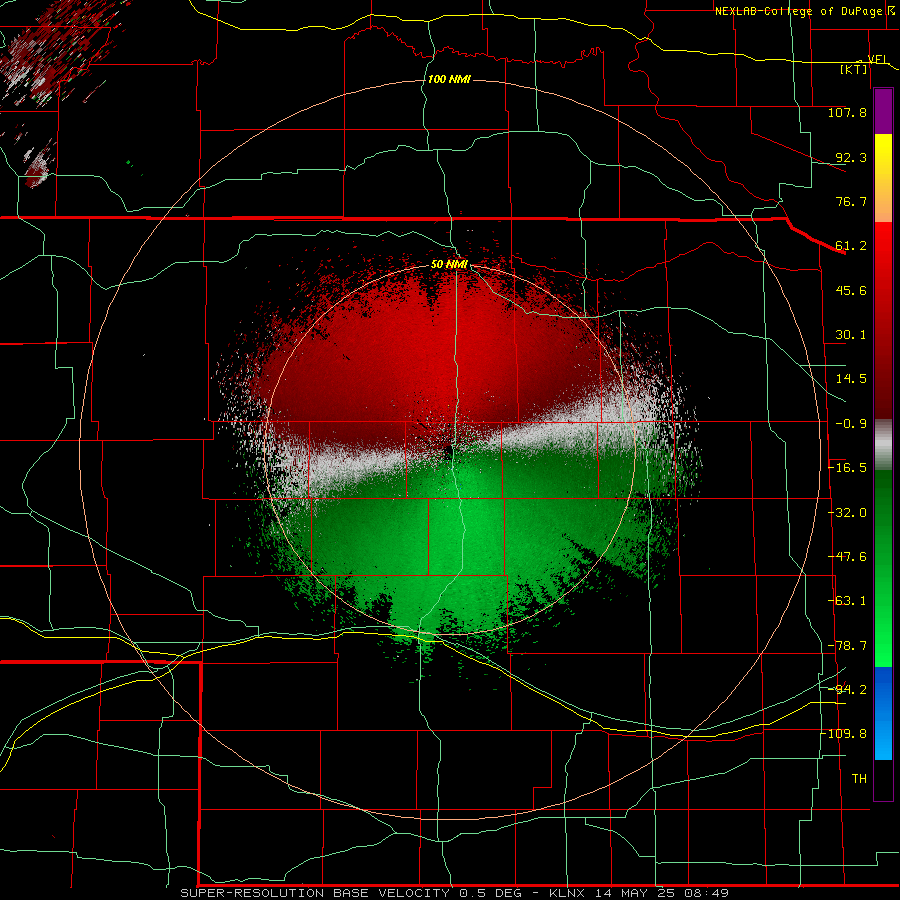The image size is (900, 900).
Task: Click the -94.2 value on velocity scale
Action: (x=847, y=689)
